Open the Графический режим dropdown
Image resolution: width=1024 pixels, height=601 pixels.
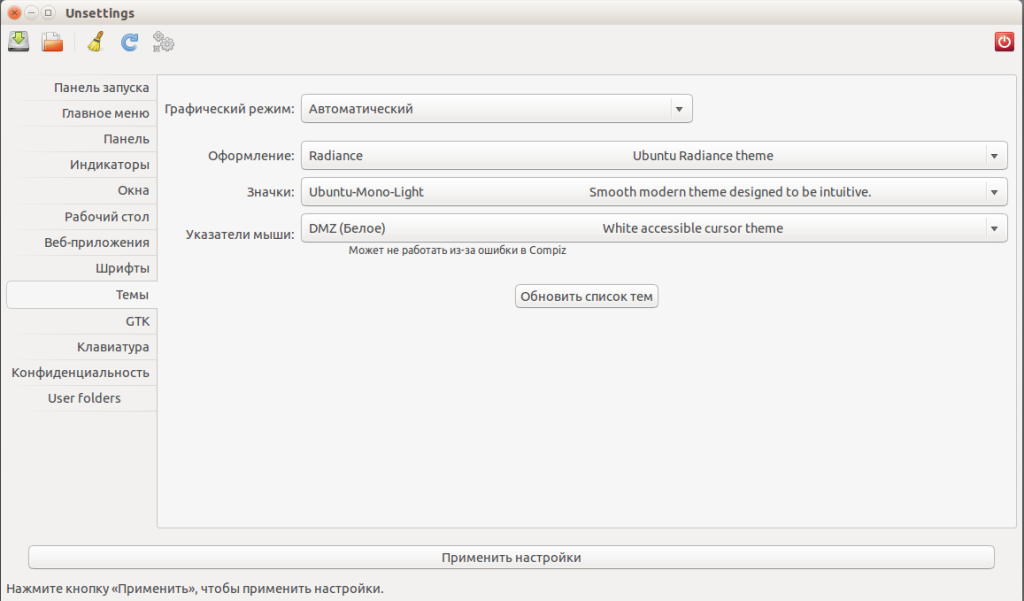(496, 109)
